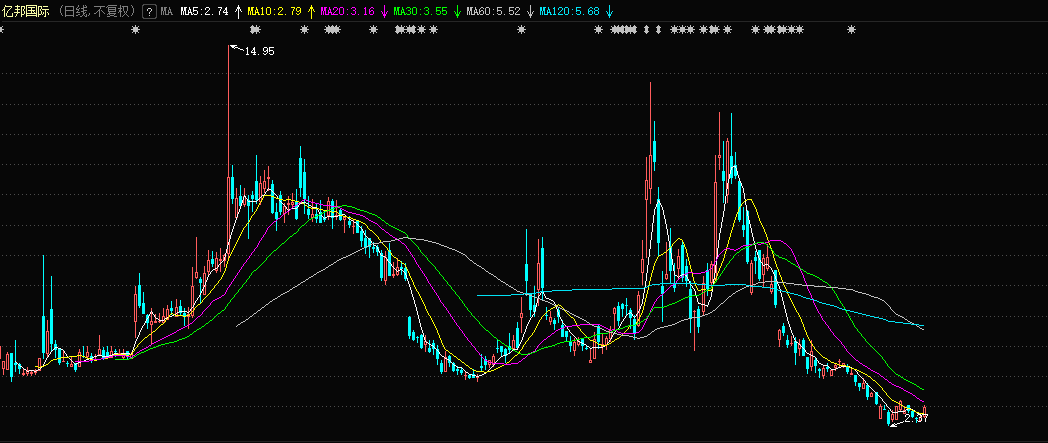1048x443 pixels.
Task: Click the MA5:2.74 value
Action: coord(204,11)
